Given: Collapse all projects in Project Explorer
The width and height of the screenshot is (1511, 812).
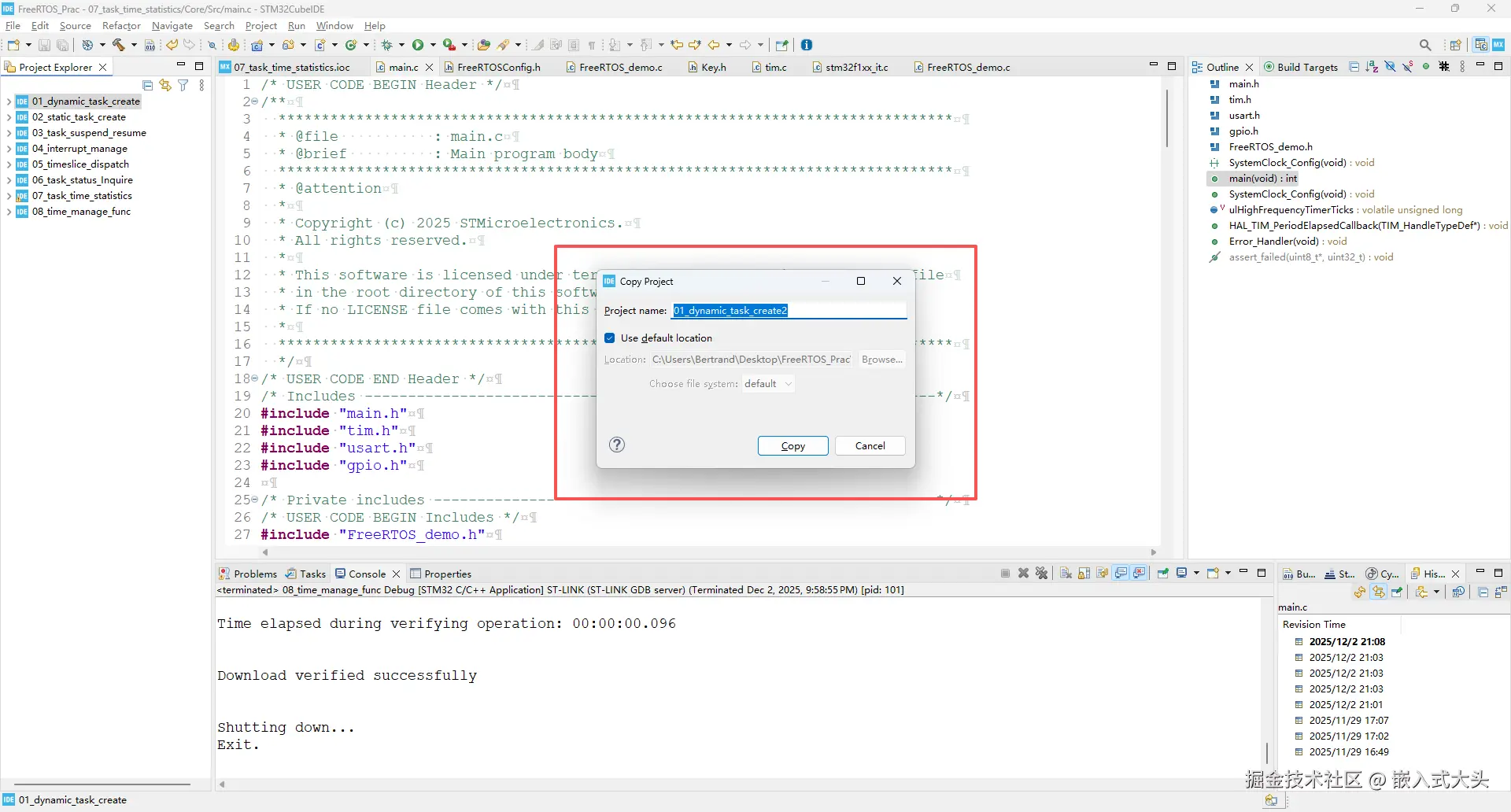Looking at the screenshot, I should click(148, 85).
